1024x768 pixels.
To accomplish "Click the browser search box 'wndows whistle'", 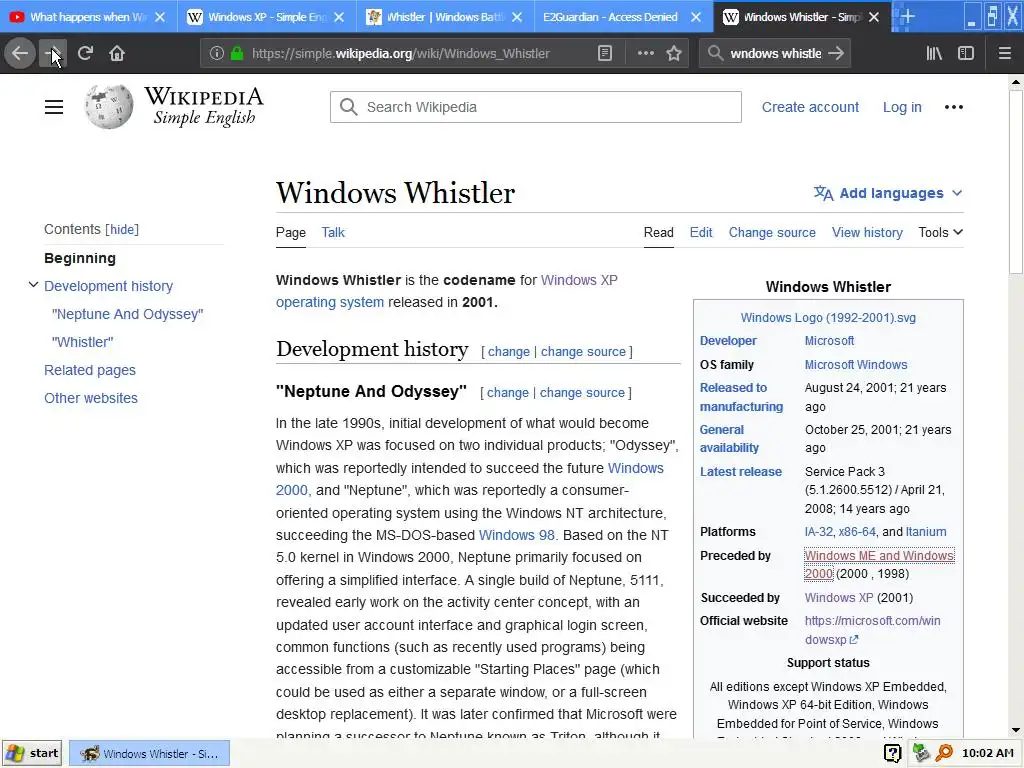I will click(776, 54).
